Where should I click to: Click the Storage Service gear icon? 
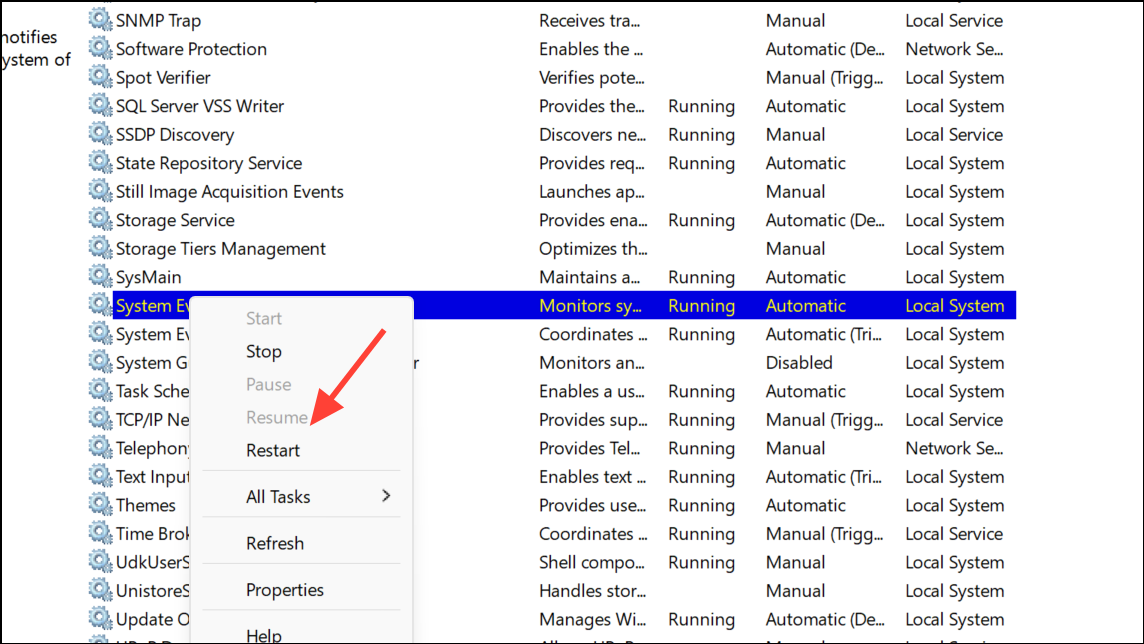(100, 219)
